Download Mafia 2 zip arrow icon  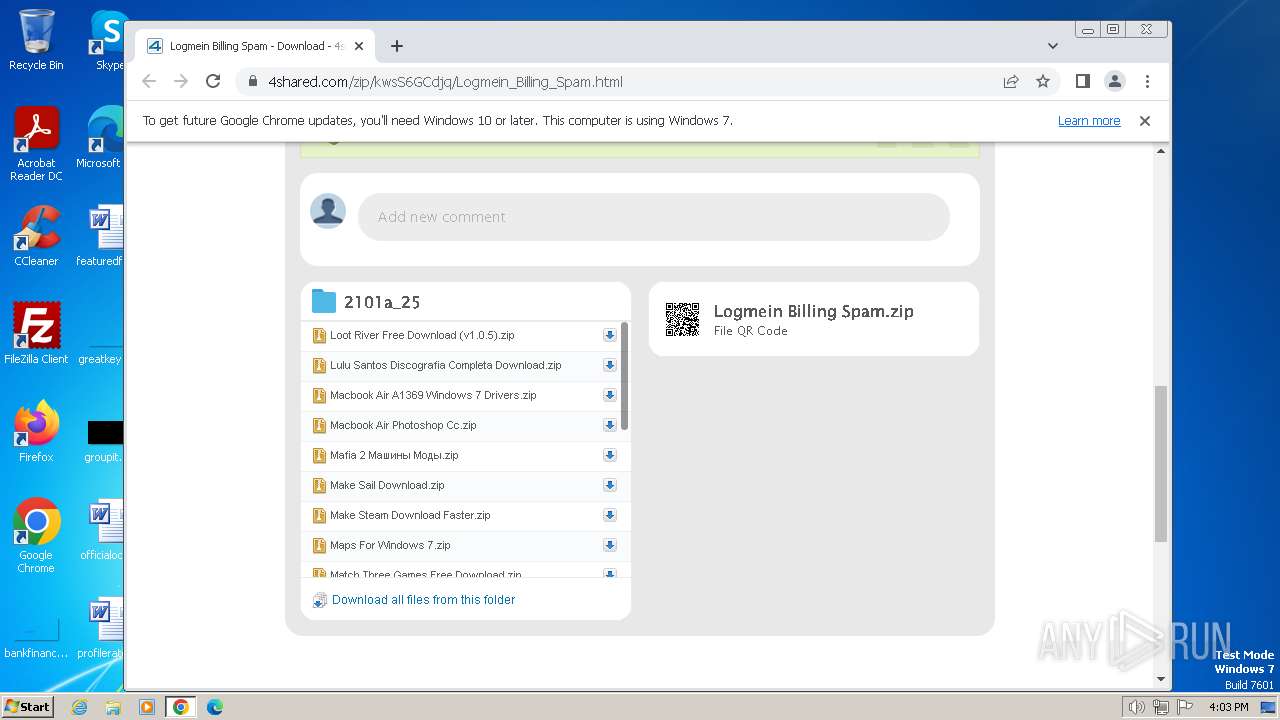click(x=609, y=456)
